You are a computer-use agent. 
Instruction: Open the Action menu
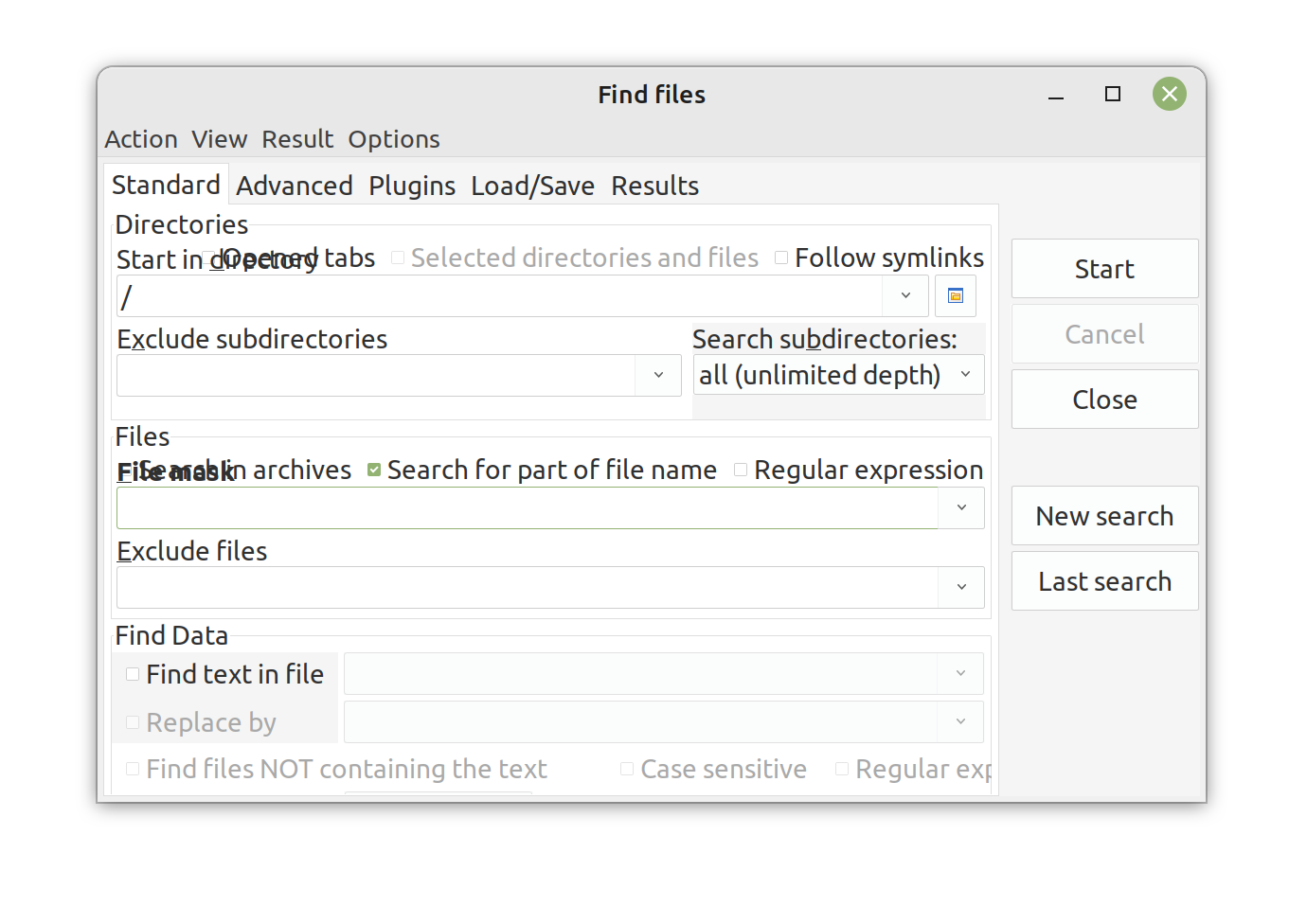tap(140, 139)
